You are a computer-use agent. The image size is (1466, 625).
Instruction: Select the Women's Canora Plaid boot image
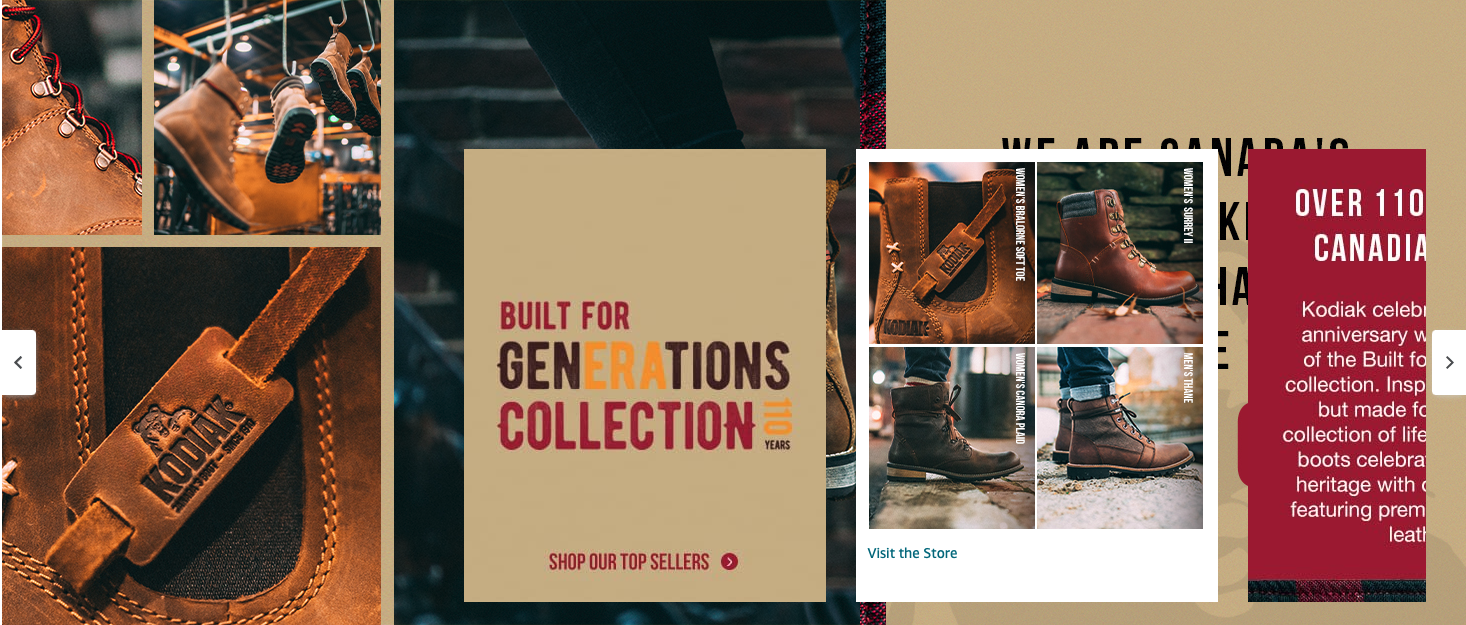951,438
